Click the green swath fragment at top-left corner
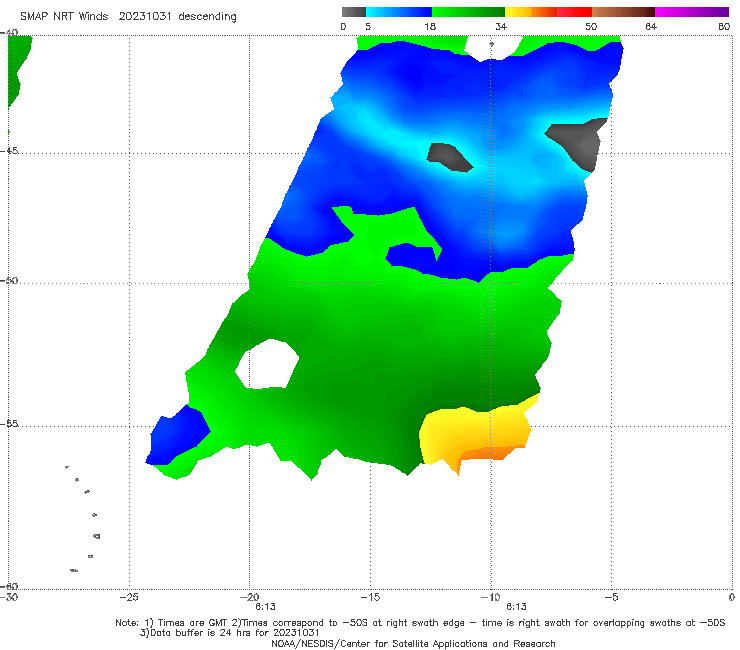 [19, 68]
